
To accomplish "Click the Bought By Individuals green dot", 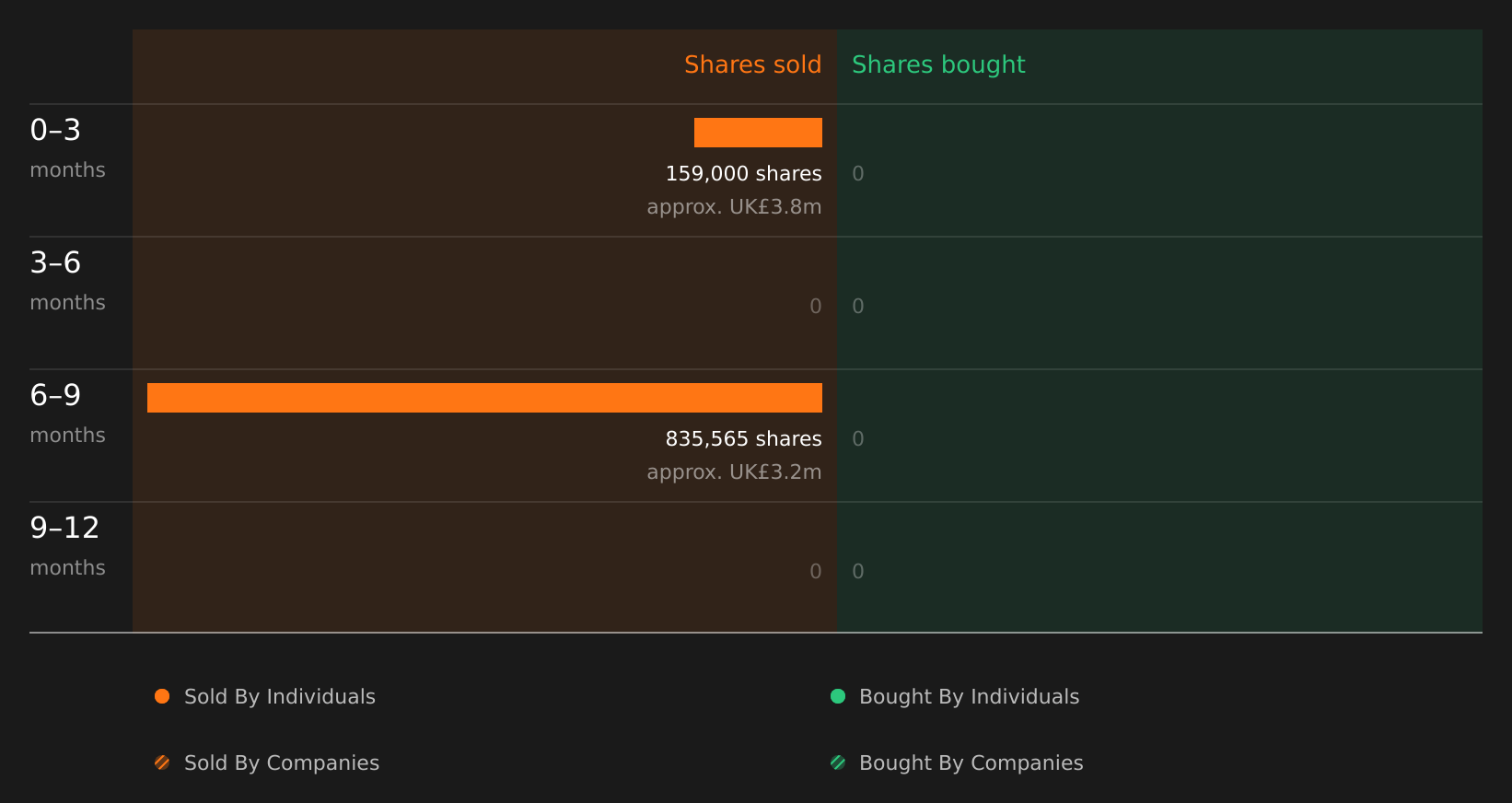I will [838, 696].
